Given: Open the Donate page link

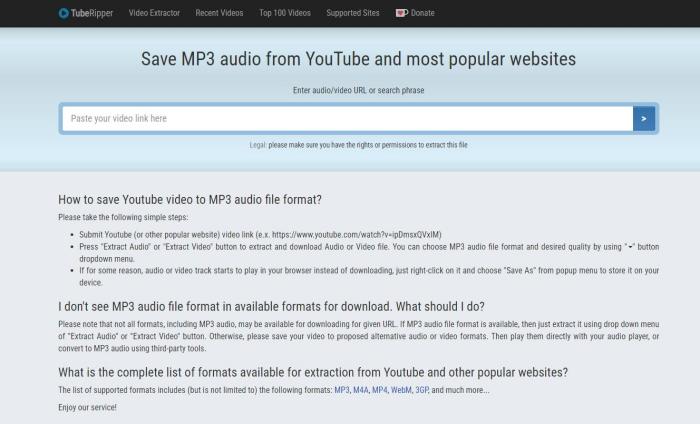Looking at the screenshot, I should pyautogui.click(x=422, y=13).
